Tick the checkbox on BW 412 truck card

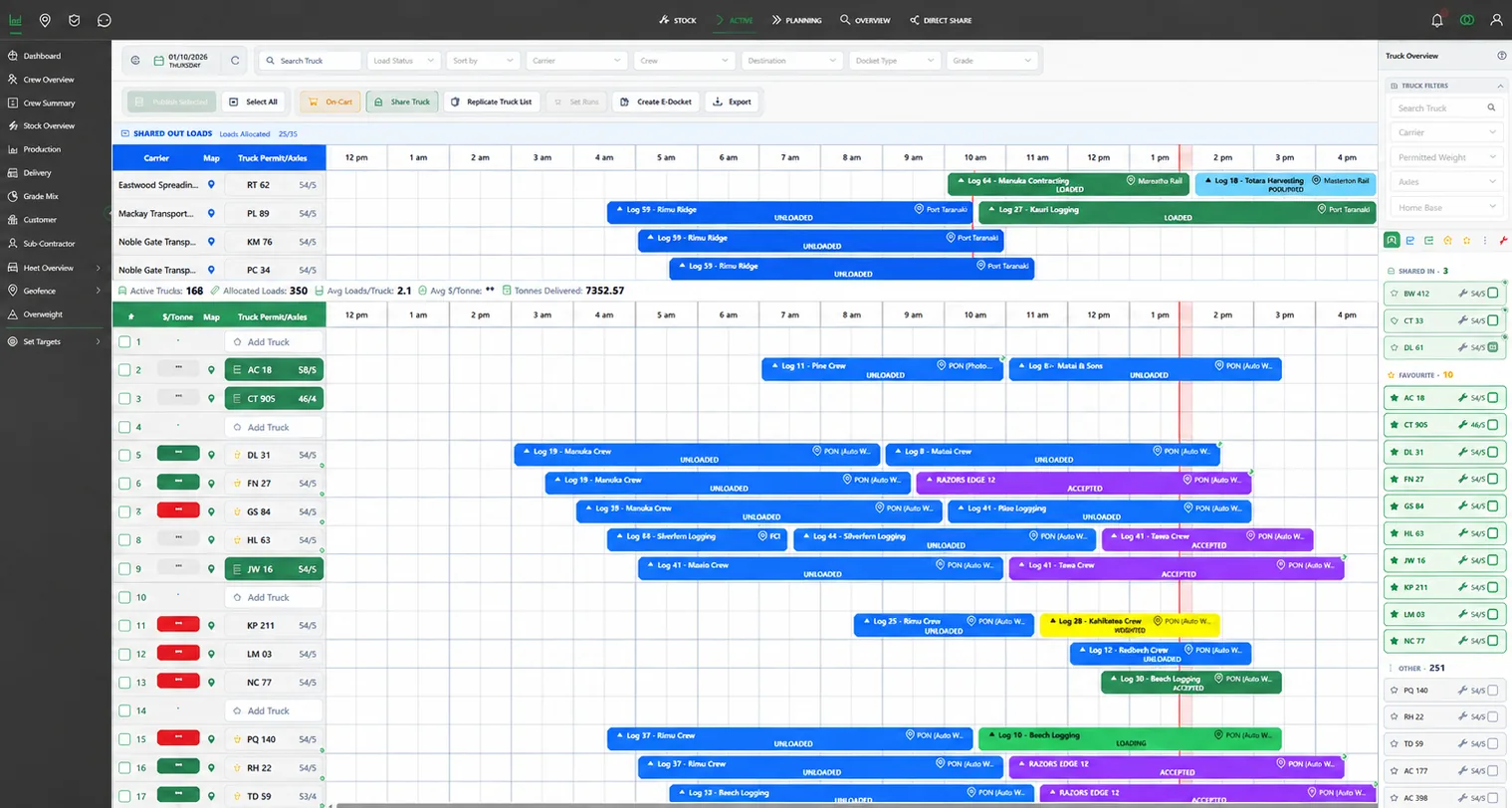click(x=1493, y=294)
